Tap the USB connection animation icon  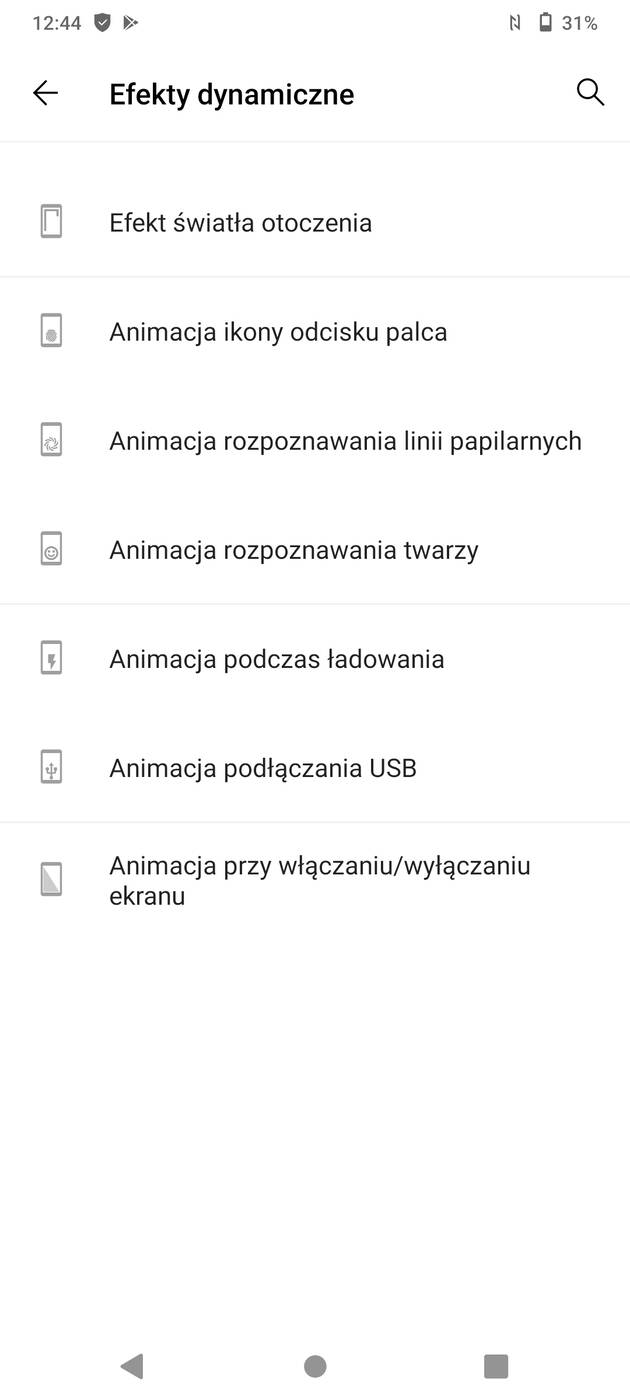pyautogui.click(x=52, y=767)
